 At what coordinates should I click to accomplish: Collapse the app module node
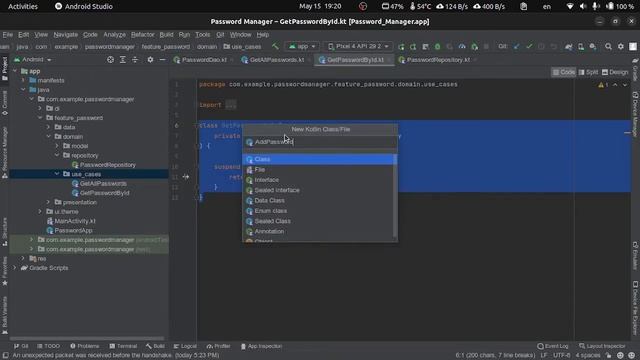click(15, 71)
